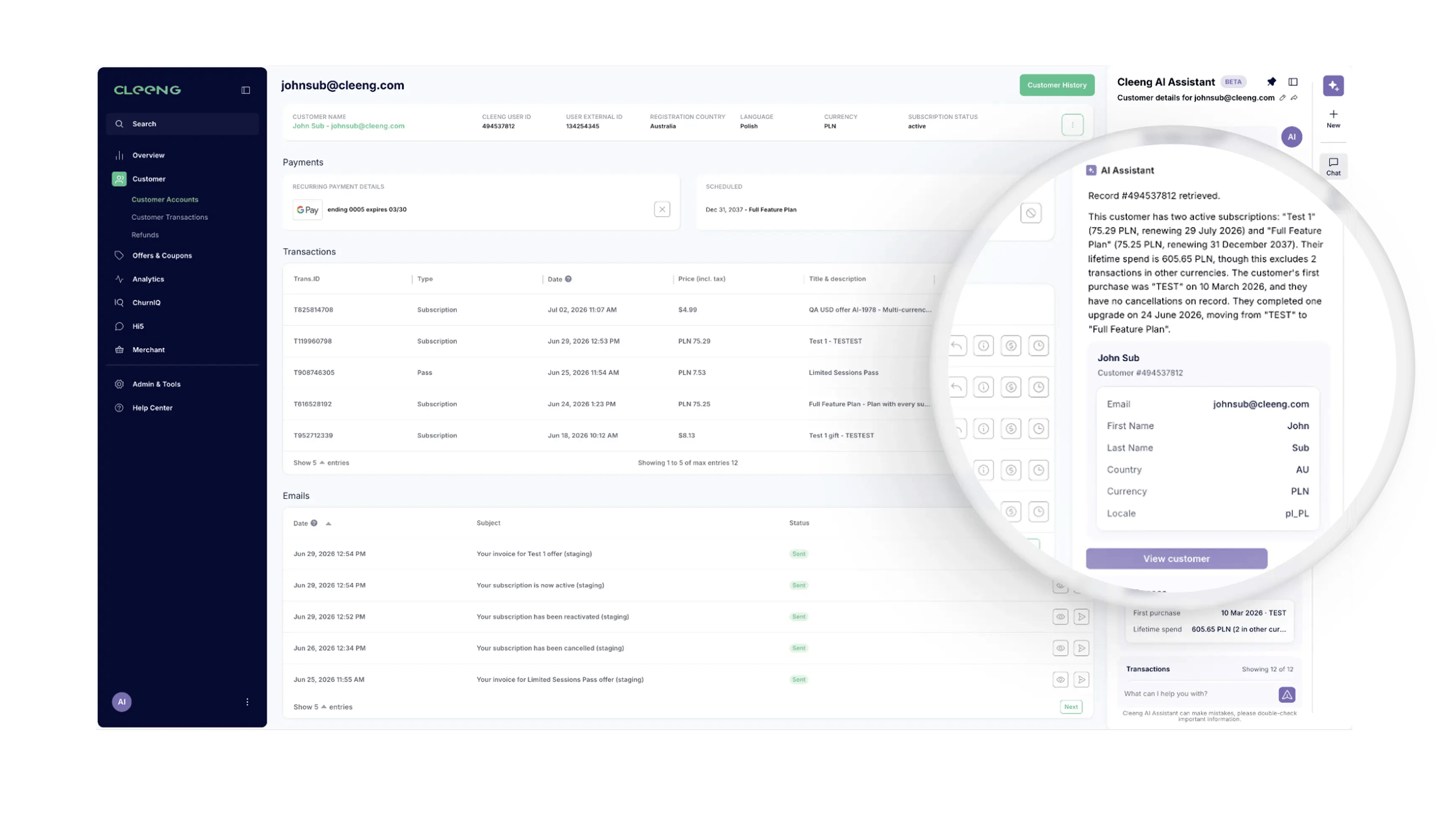This screenshot has height=824, width=1456.
Task: Resend the 'subscription has been cancelled' email
Action: pyautogui.click(x=1081, y=649)
